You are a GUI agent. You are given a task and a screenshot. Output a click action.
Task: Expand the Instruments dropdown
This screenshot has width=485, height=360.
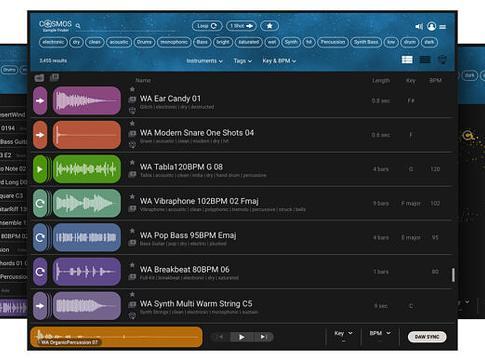(204, 61)
